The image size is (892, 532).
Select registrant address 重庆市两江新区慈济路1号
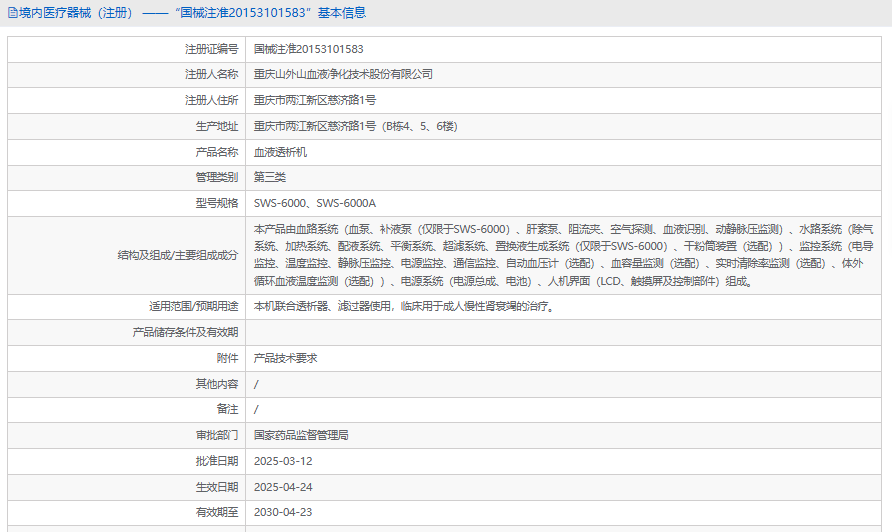(315, 100)
